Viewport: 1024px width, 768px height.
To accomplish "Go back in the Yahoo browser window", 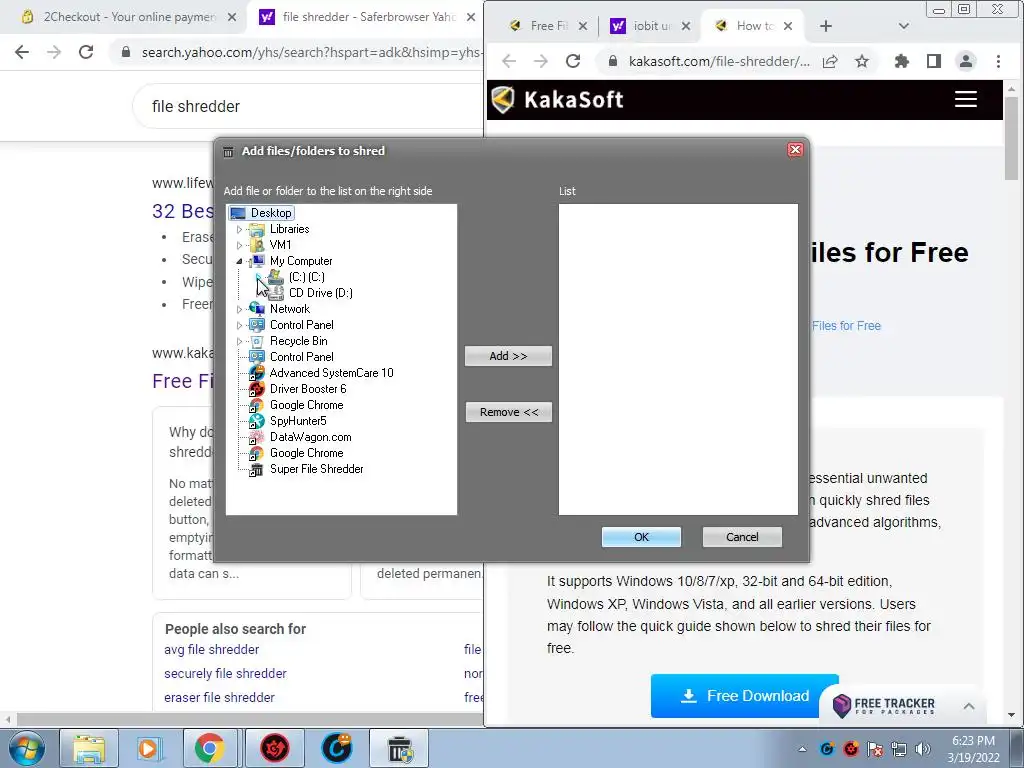I will (22, 52).
